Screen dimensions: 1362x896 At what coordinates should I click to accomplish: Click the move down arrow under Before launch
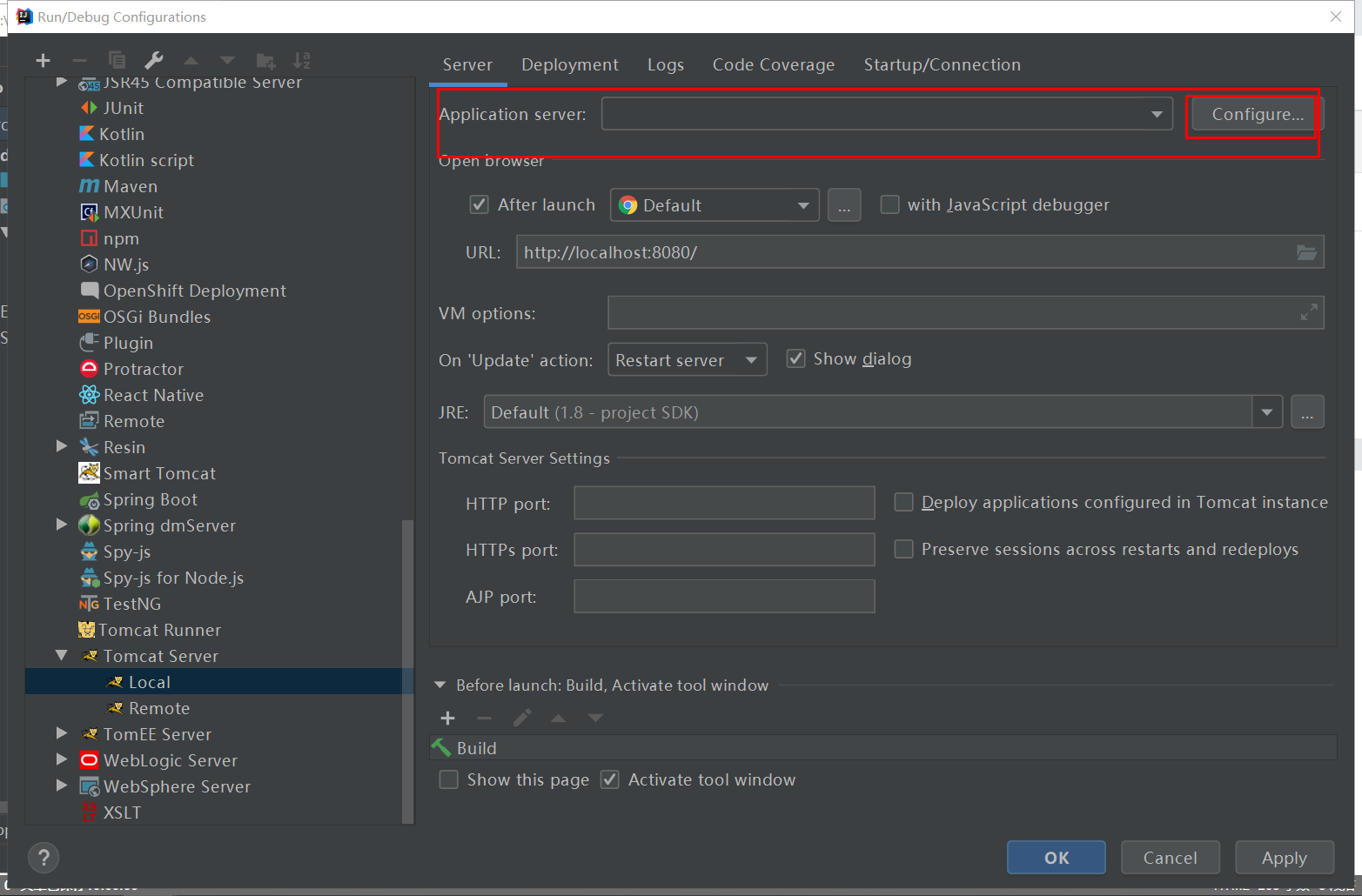[595, 719]
